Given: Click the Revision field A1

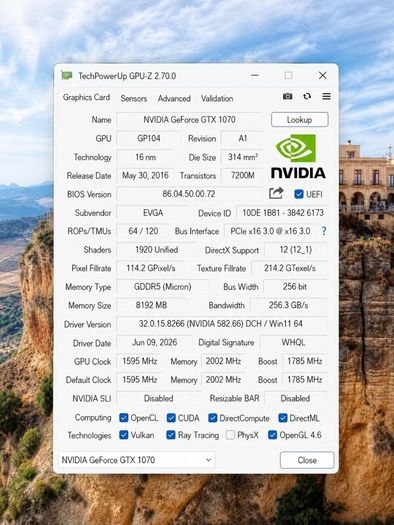Looking at the screenshot, I should pyautogui.click(x=242, y=138).
